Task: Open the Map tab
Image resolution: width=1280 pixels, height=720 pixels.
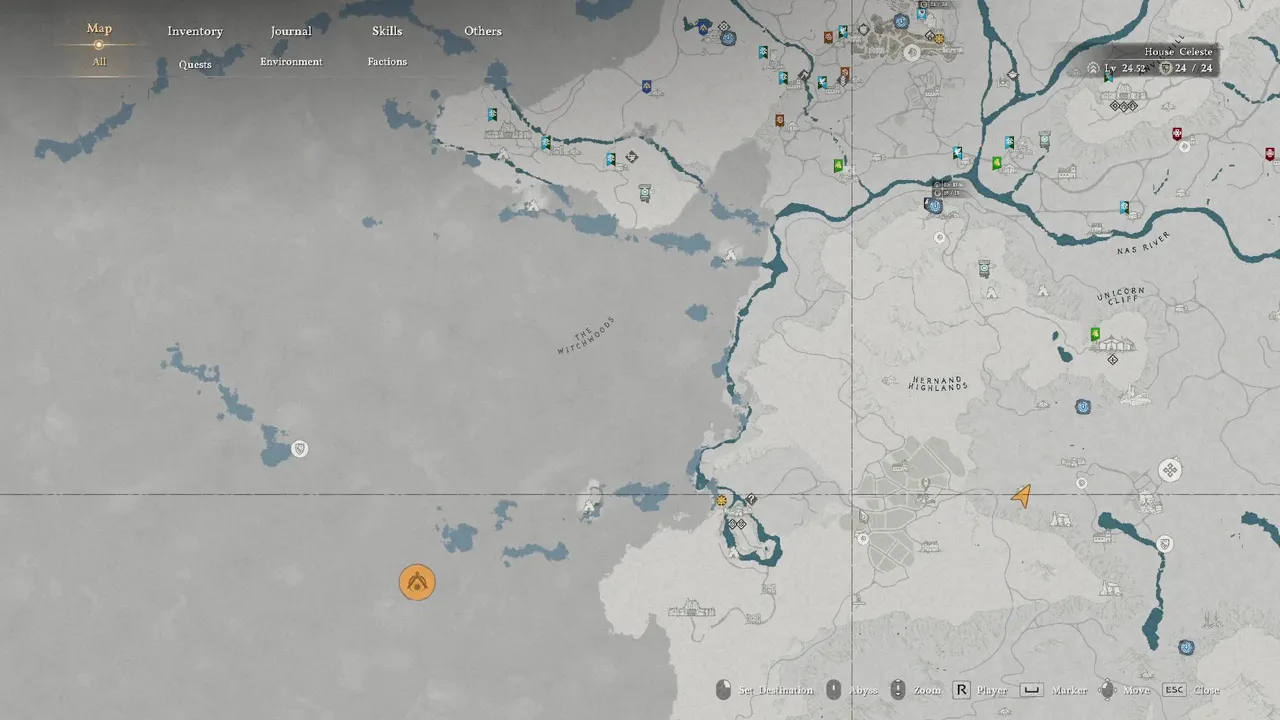Action: (x=99, y=29)
